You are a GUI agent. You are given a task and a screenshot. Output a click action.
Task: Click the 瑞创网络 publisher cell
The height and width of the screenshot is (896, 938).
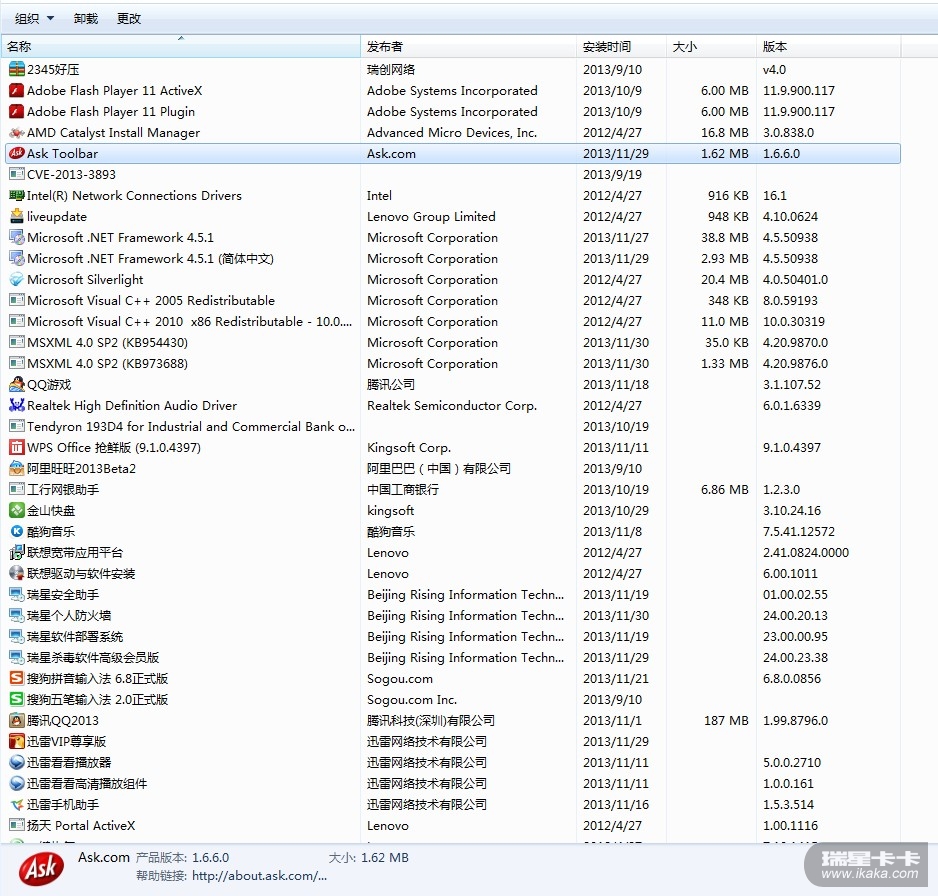[x=391, y=69]
